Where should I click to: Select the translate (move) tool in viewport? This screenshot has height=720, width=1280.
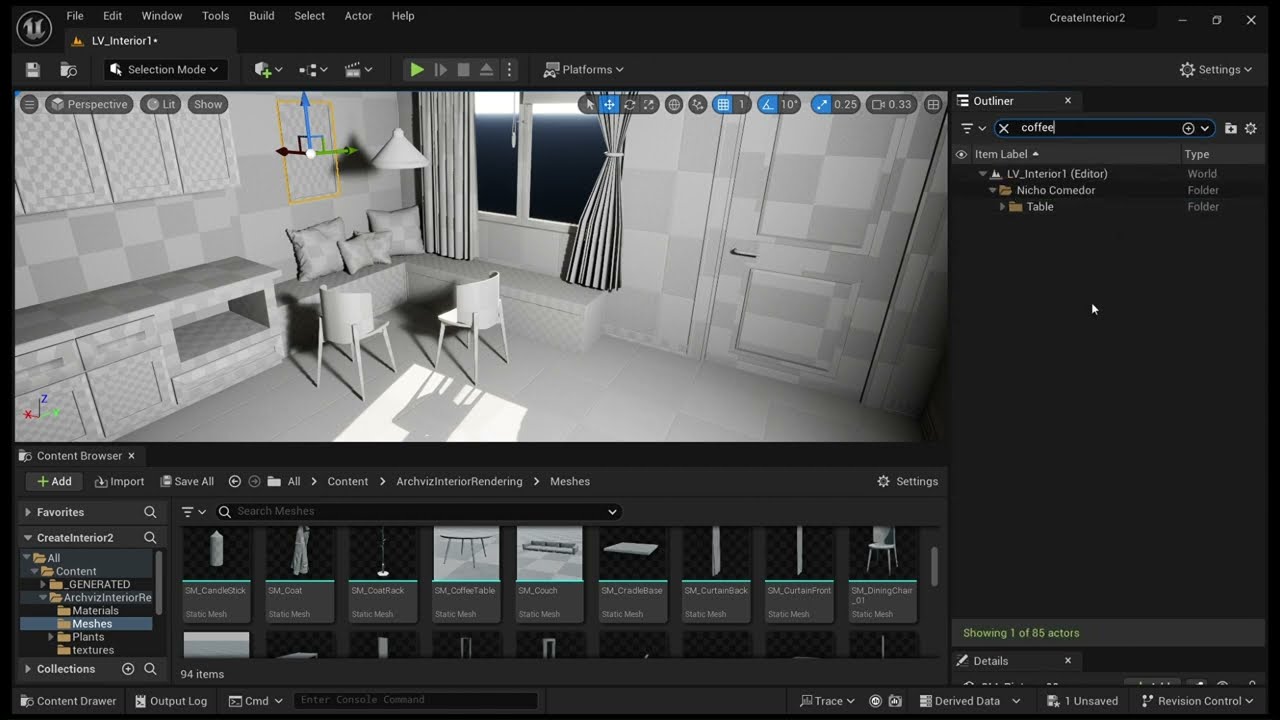coord(609,104)
